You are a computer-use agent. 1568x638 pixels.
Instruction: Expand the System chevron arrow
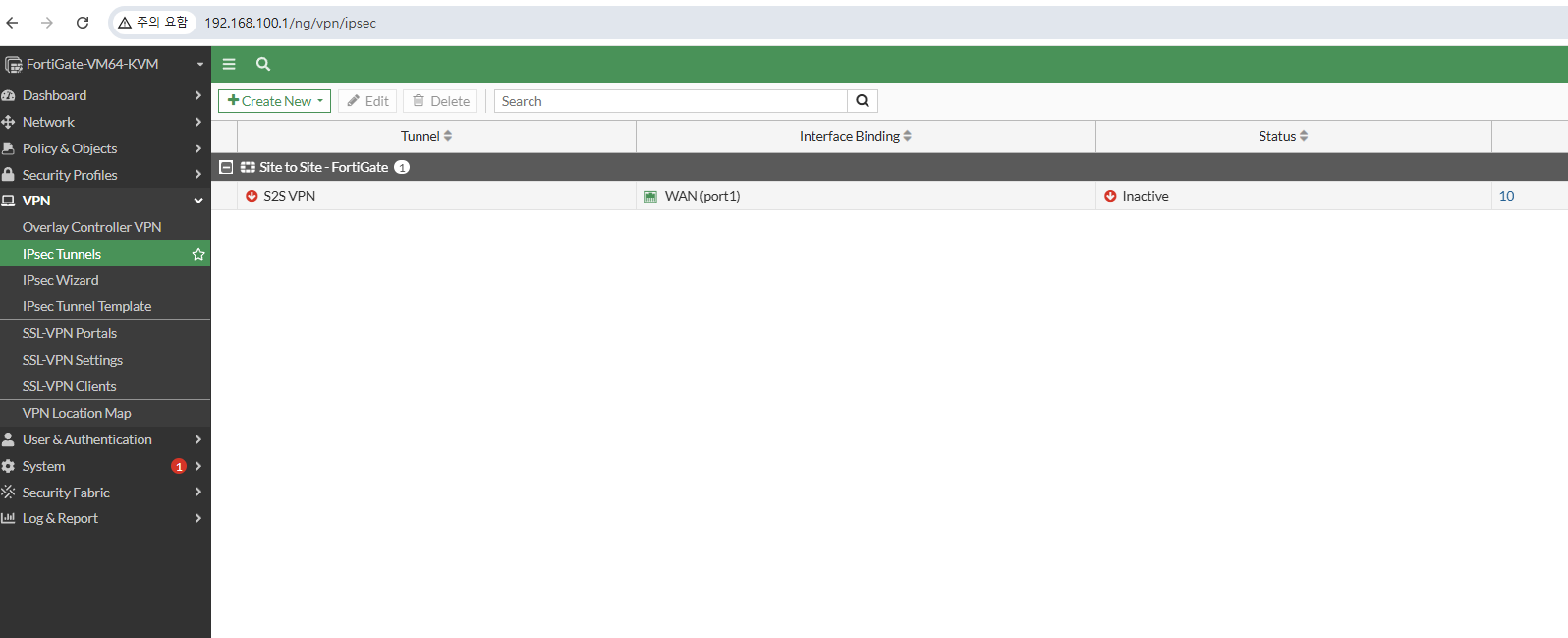(198, 466)
